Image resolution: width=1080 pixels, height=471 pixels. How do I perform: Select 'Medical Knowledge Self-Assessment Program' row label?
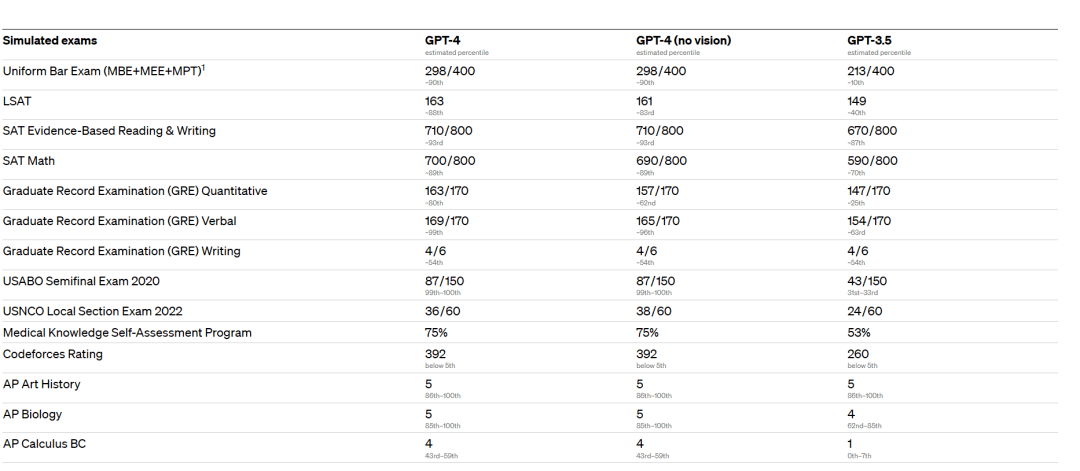[127, 332]
